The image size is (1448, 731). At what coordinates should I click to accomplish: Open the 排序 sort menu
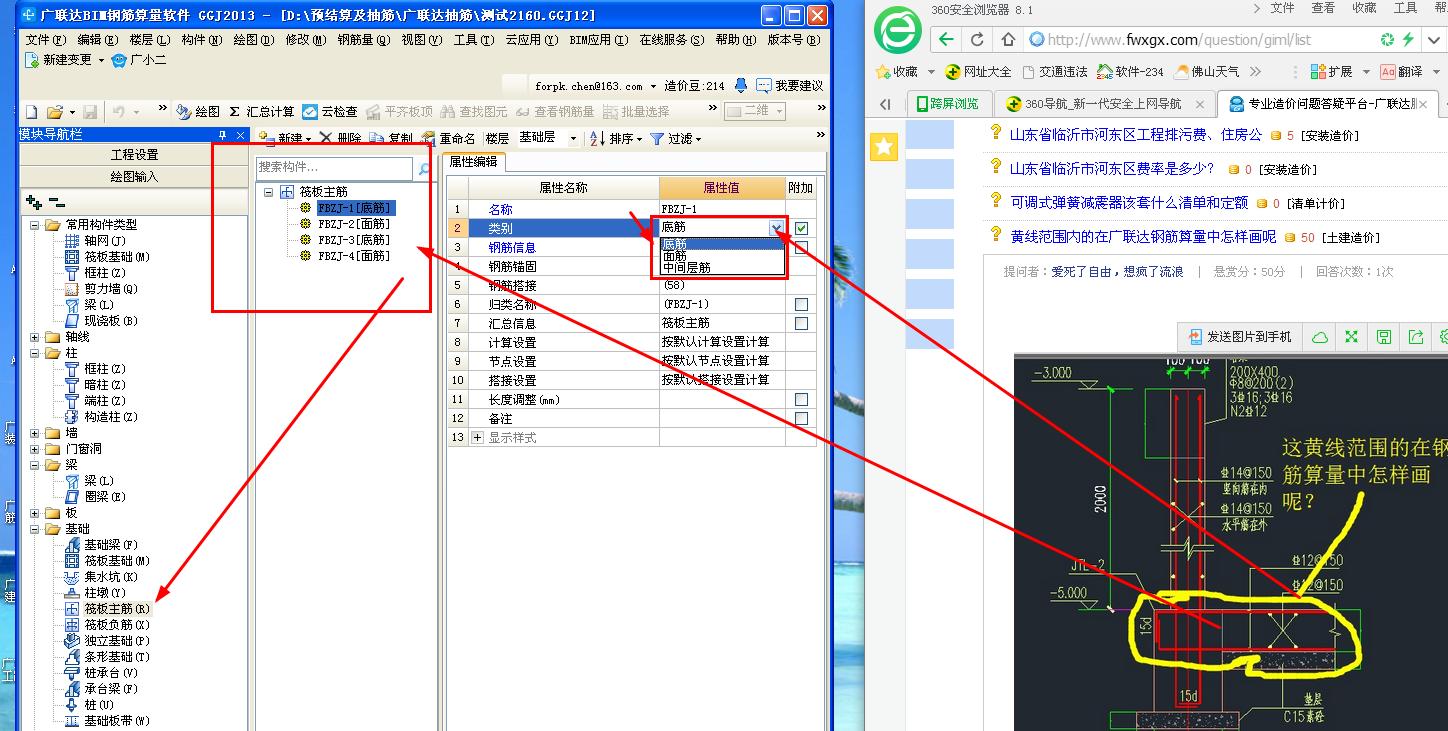tap(615, 138)
